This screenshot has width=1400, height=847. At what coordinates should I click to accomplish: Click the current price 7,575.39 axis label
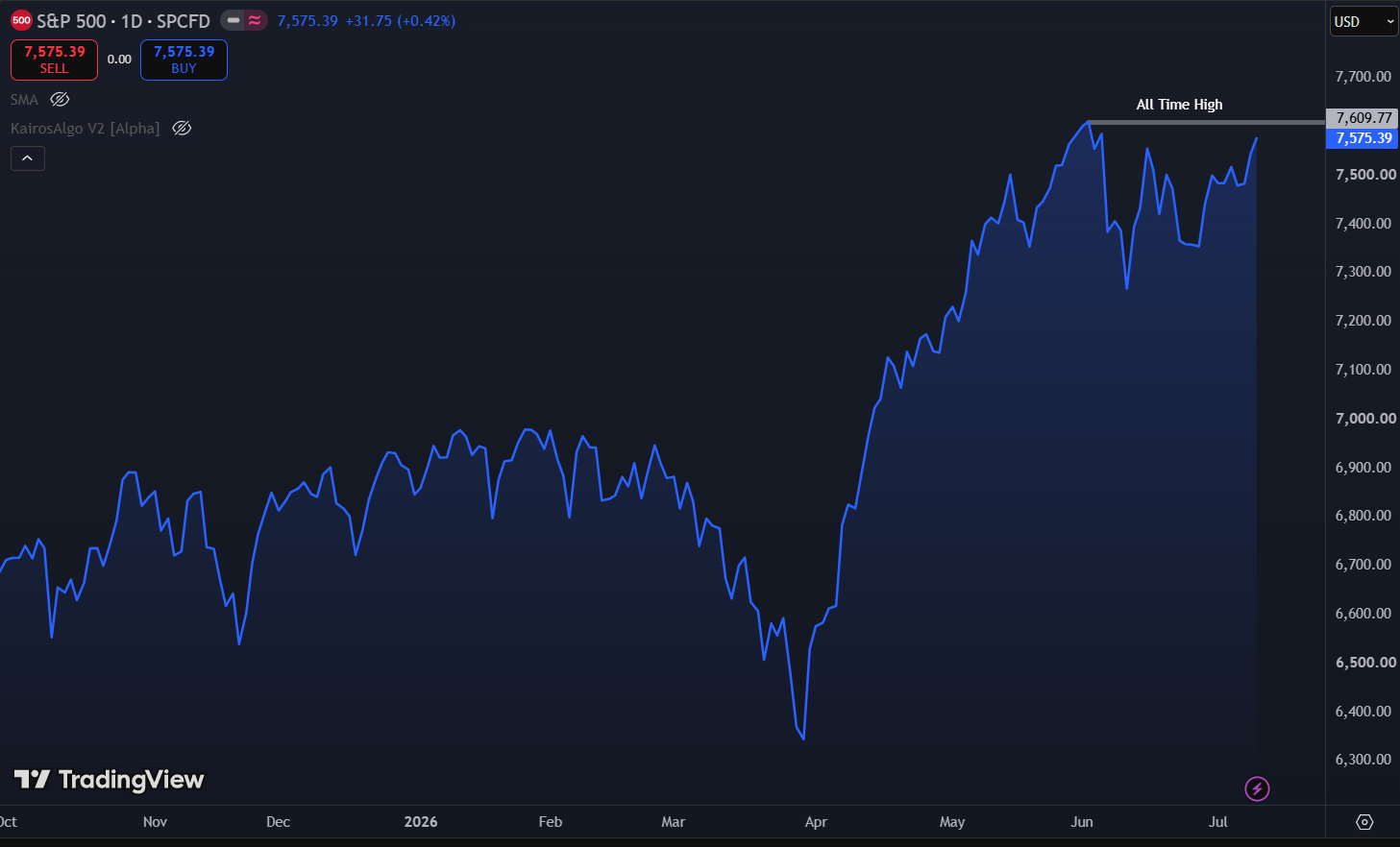click(1363, 138)
